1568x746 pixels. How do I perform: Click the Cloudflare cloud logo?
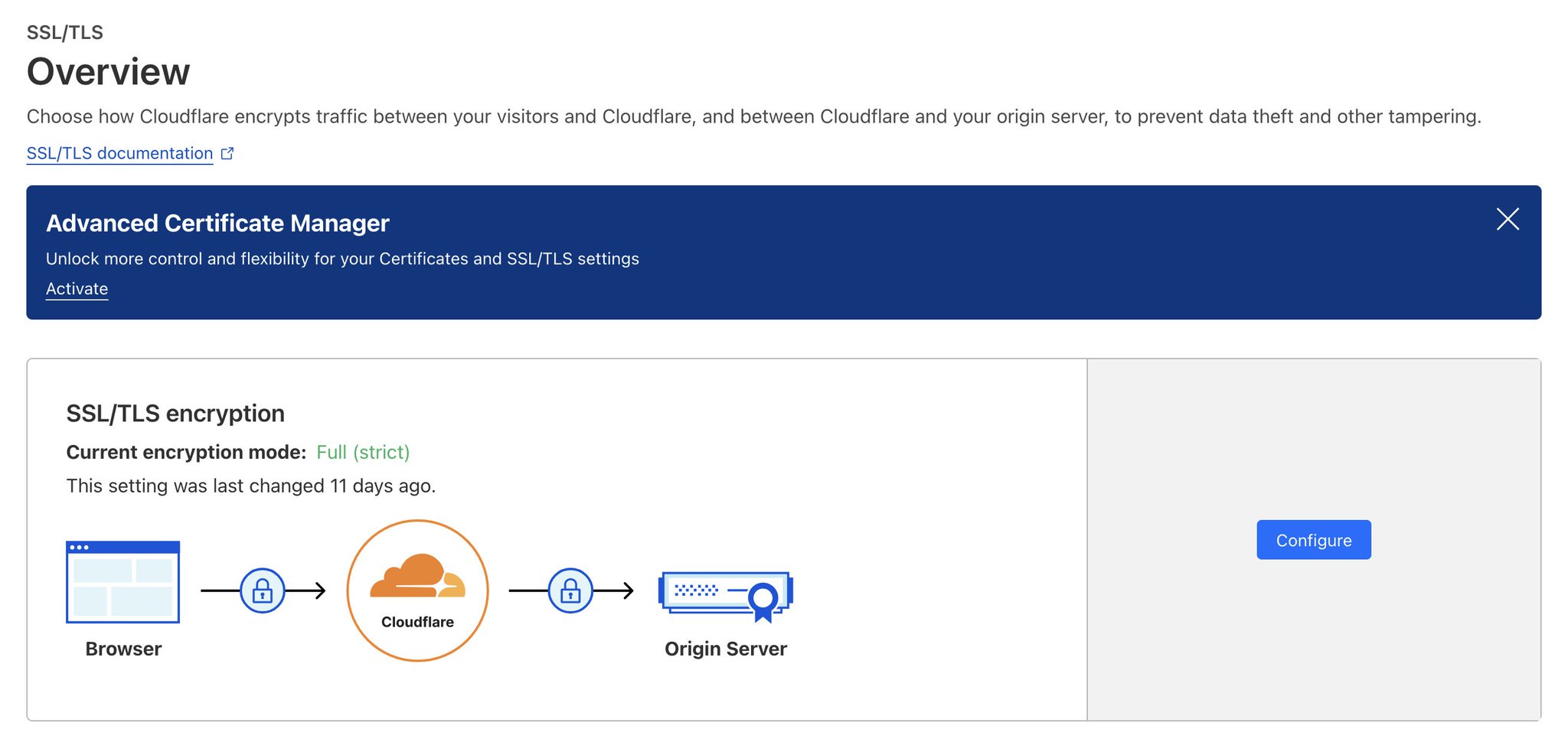(418, 577)
